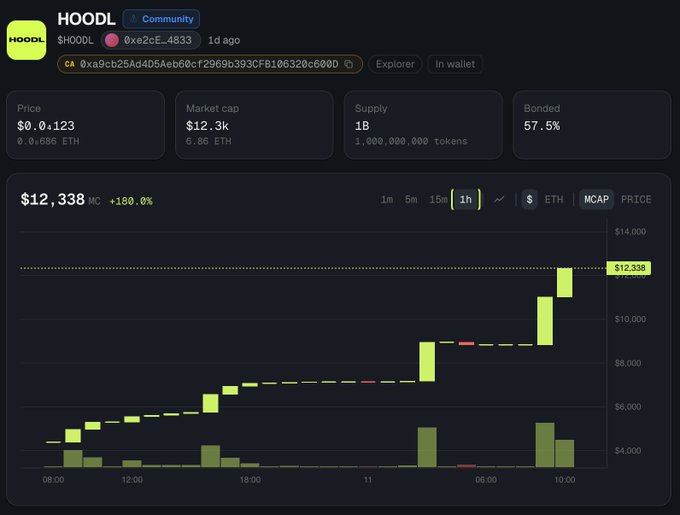Click the 6.86 ETH market cap subtext
Screen dimensions: 680x515
pyautogui.click(x=209, y=141)
